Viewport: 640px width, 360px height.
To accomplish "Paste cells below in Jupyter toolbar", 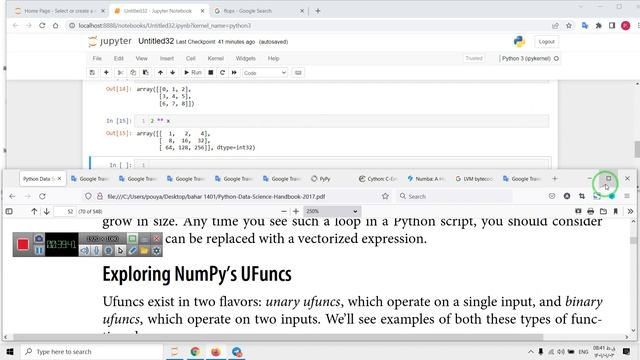I will [145, 73].
